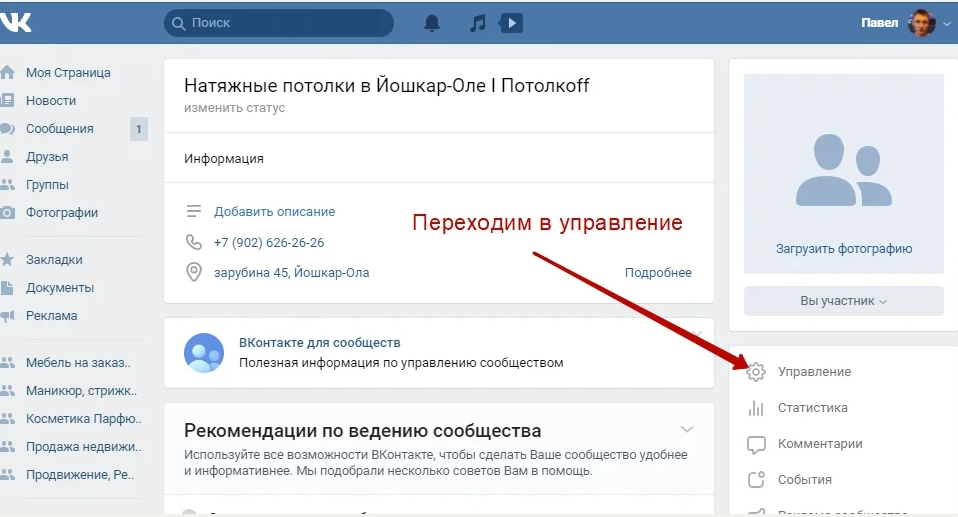Screen dimensions: 958x517
Task: Click the megaphone icon beside Реклама
Action: pos(7,316)
